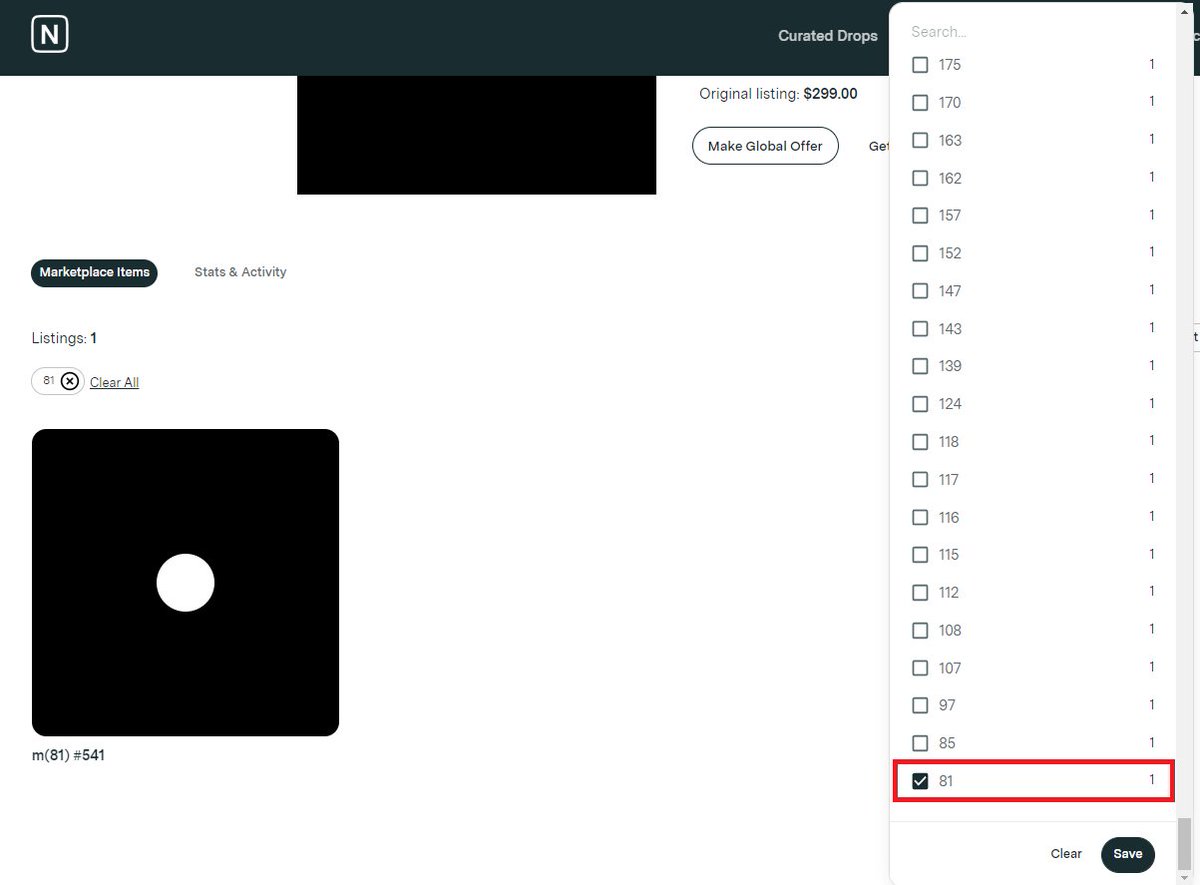Check the 143 filter option

tap(920, 329)
